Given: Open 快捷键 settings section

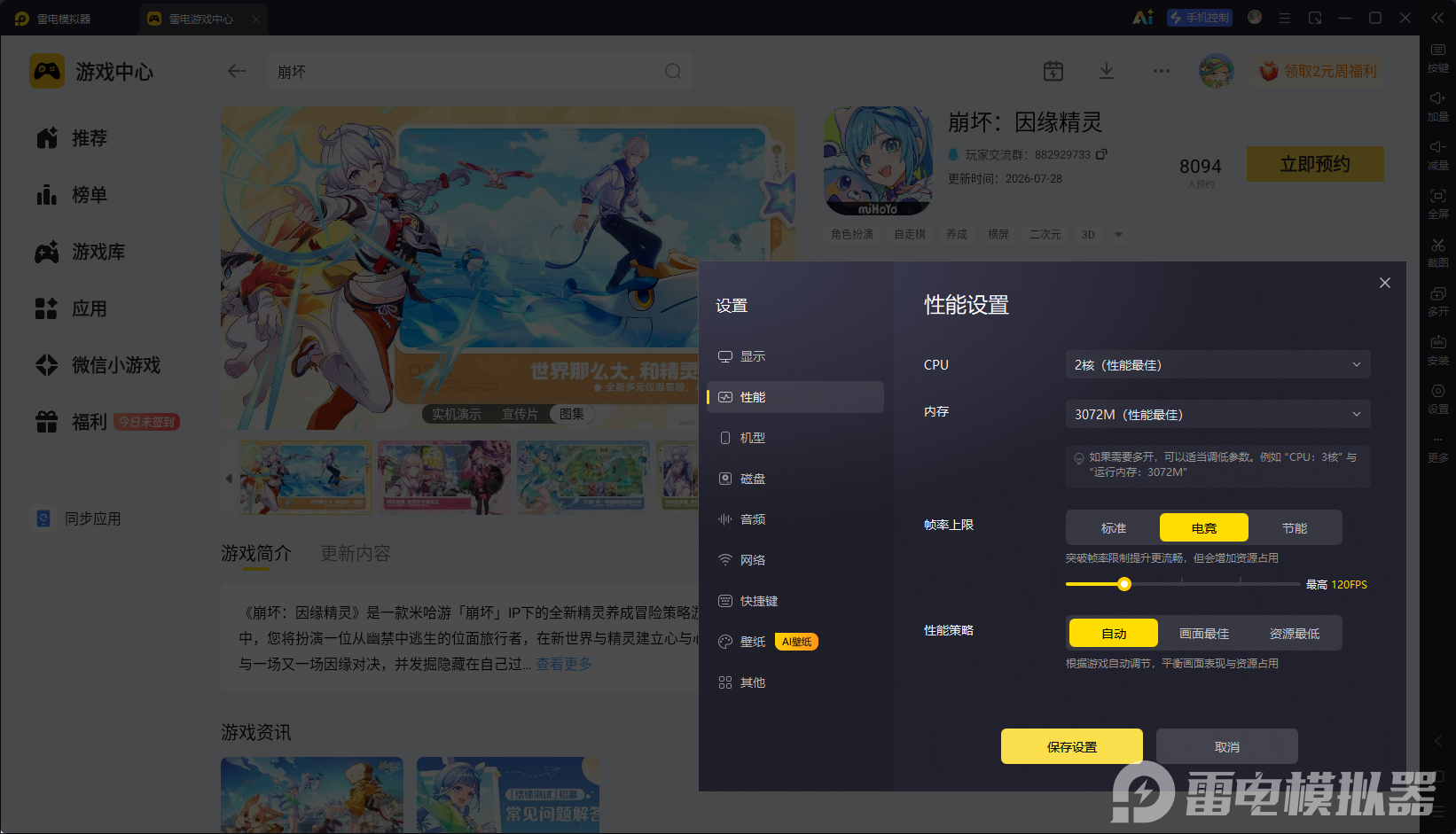Looking at the screenshot, I should pyautogui.click(x=795, y=601).
